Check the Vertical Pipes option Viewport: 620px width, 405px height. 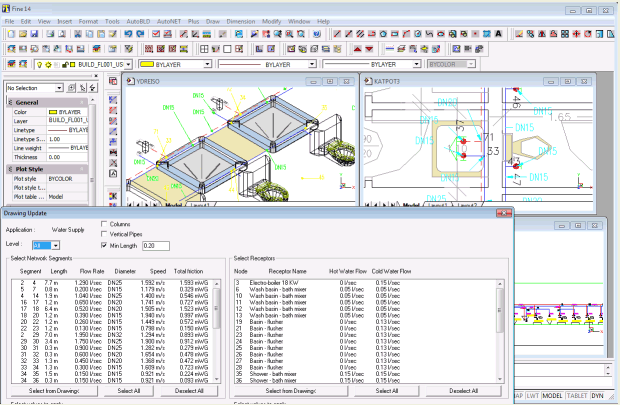point(103,234)
